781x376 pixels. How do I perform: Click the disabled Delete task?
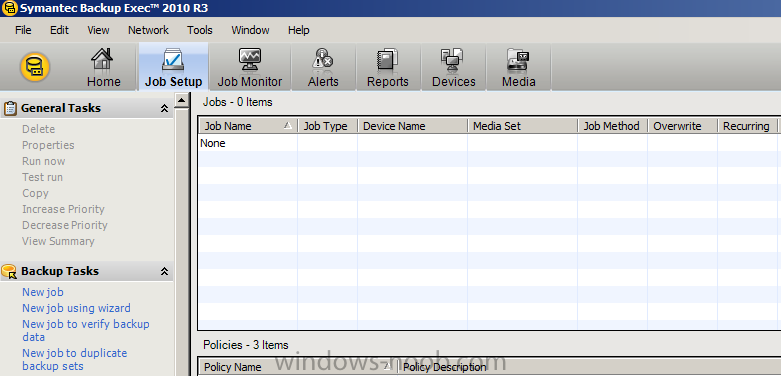[x=38, y=129]
